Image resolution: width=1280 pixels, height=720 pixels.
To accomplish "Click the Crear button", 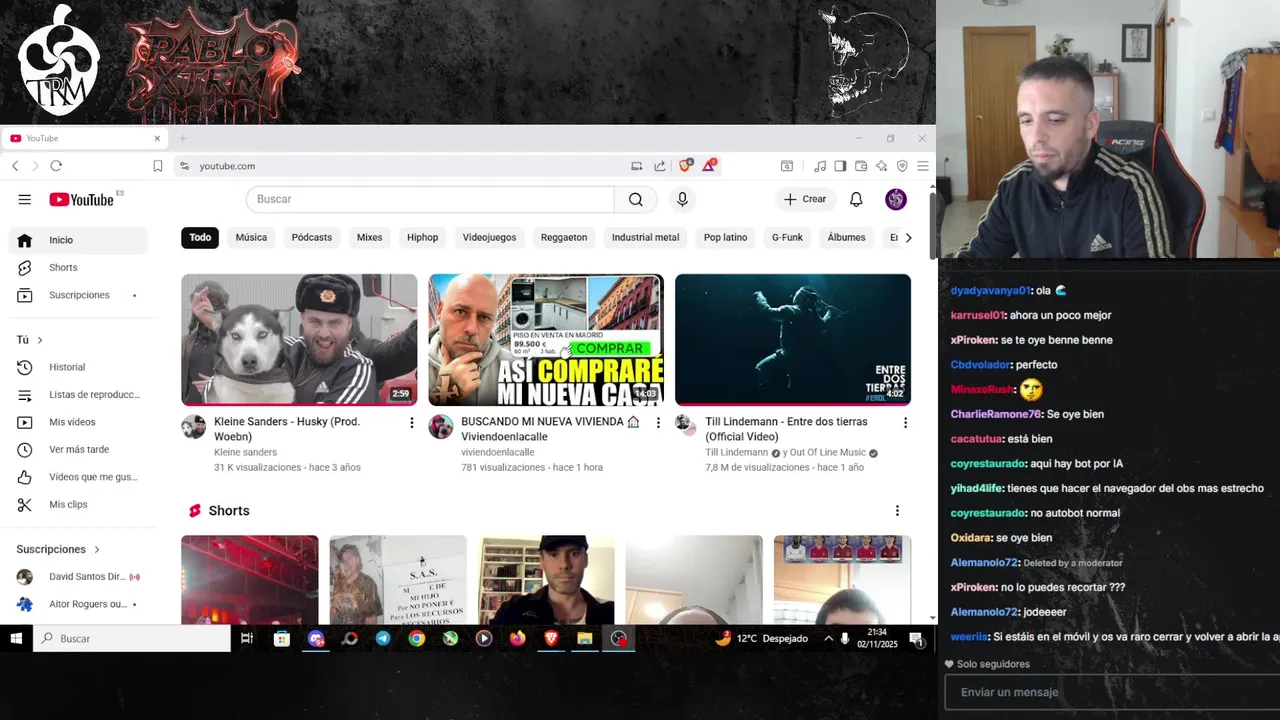I will click(x=806, y=199).
